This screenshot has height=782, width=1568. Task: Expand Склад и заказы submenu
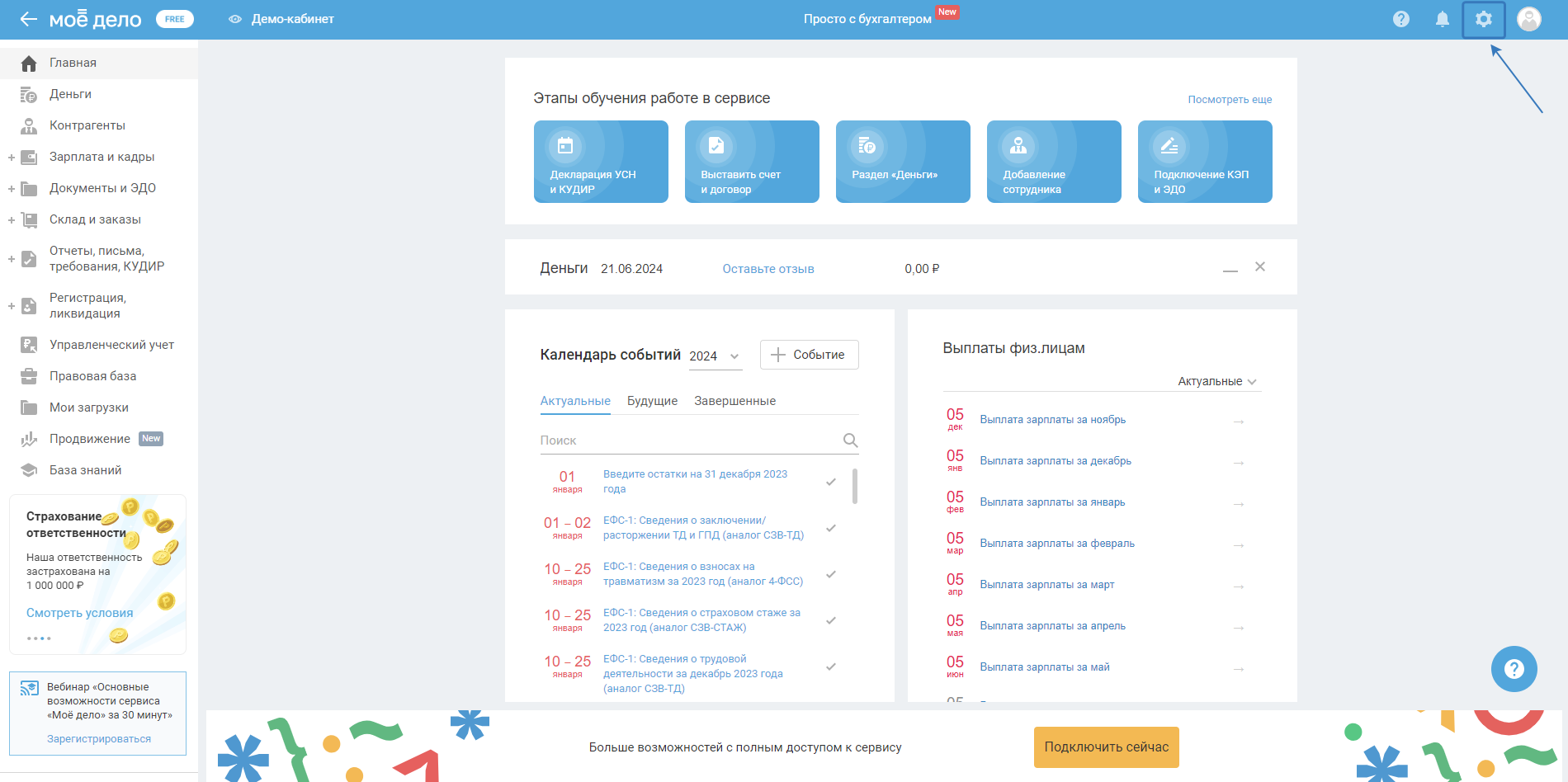pos(12,220)
